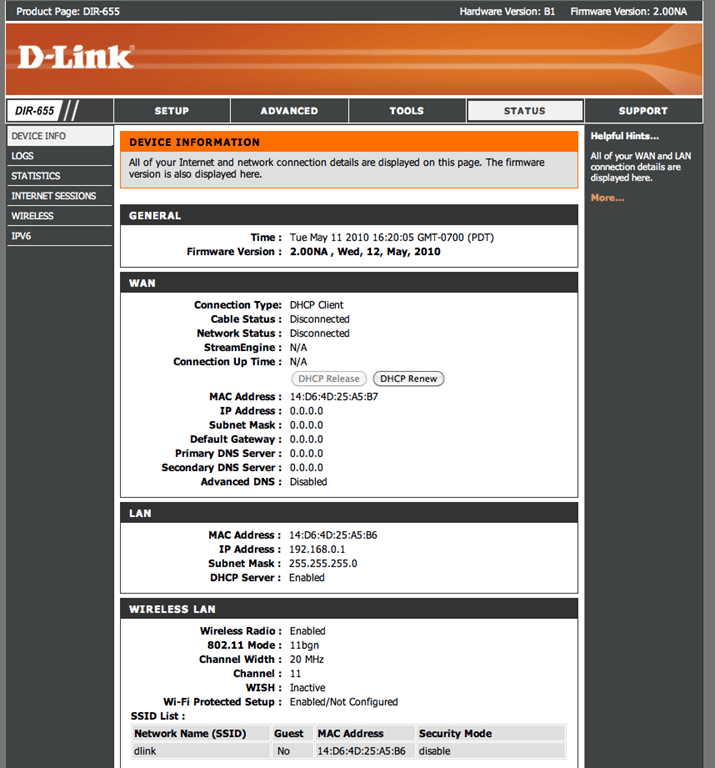Click Helpful Hints heading
This screenshot has height=768, width=715.
[624, 136]
